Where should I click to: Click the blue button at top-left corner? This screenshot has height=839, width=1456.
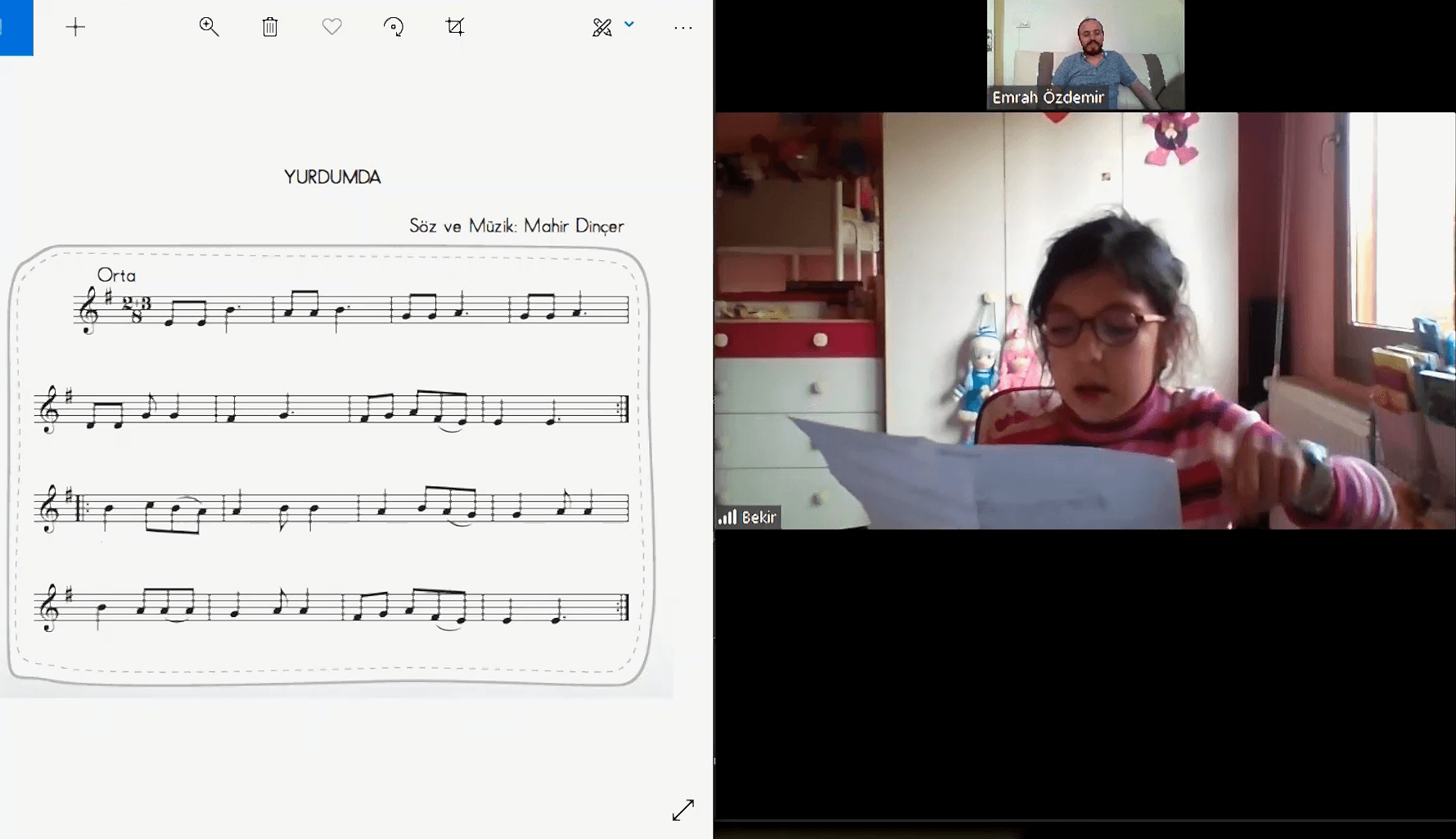pyautogui.click(x=16, y=27)
